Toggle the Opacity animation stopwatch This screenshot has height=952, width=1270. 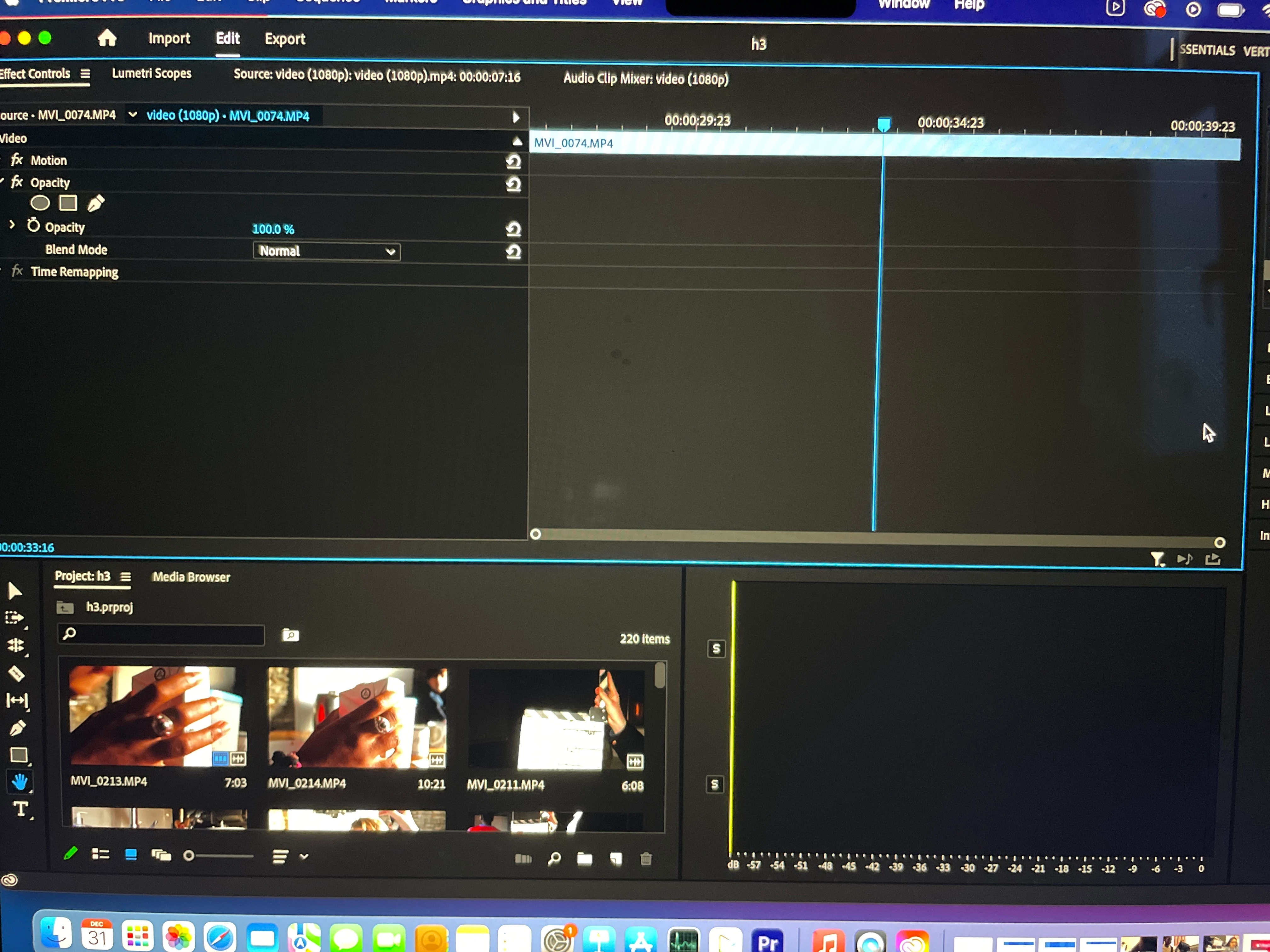(33, 225)
